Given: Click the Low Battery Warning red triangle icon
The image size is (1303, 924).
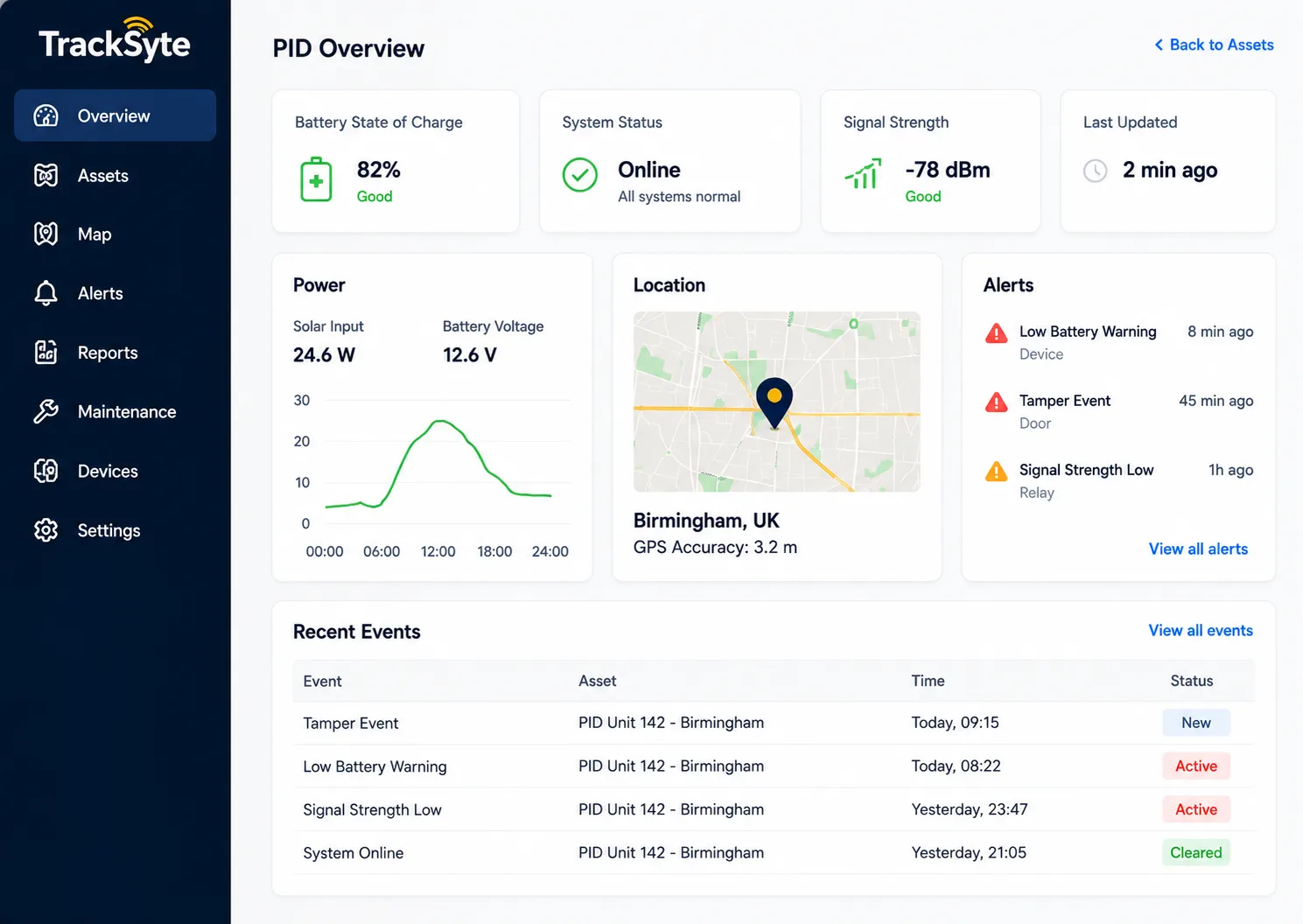Looking at the screenshot, I should click(x=996, y=333).
